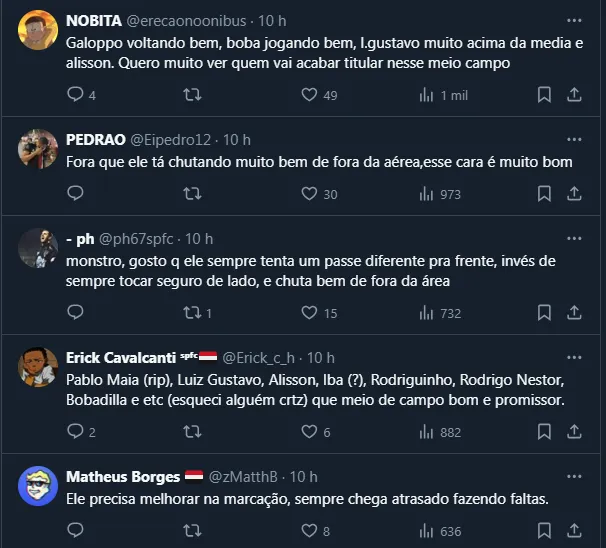Open more options on NOBITA's tweet
606x548 pixels.
pyautogui.click(x=574, y=20)
